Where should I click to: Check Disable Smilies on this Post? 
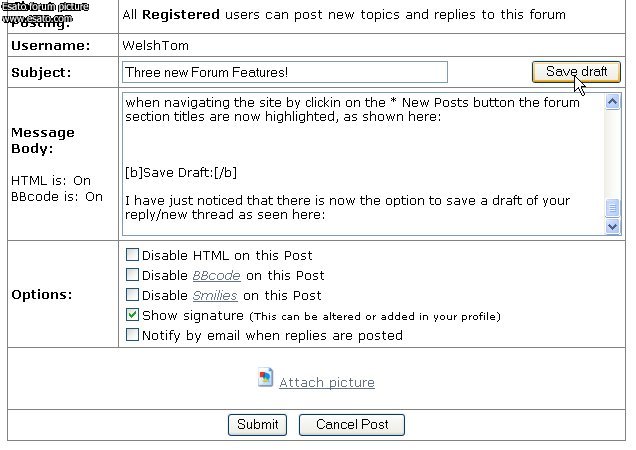click(x=132, y=295)
